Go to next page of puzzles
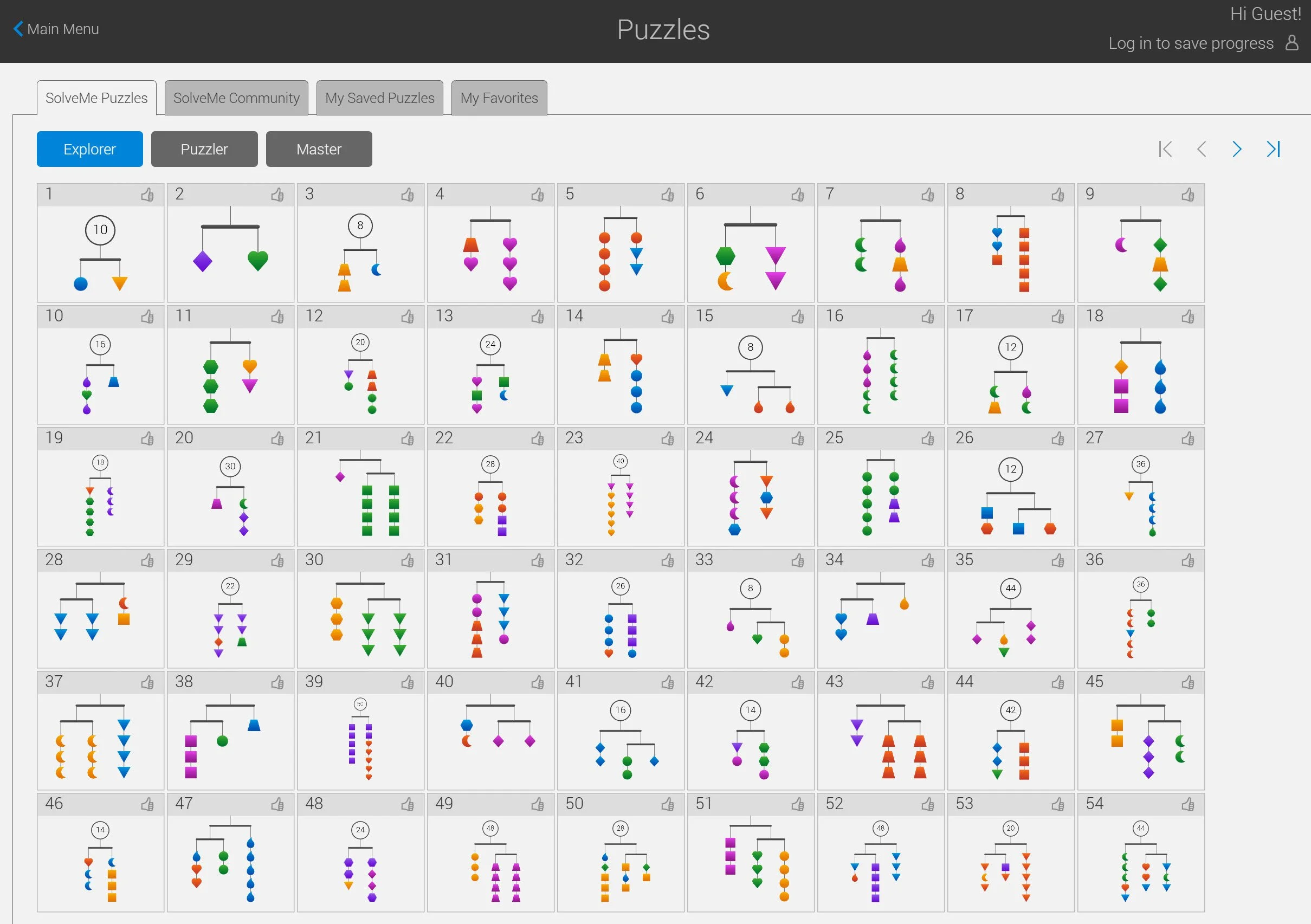Screen dimensions: 1311x924 (1237, 149)
